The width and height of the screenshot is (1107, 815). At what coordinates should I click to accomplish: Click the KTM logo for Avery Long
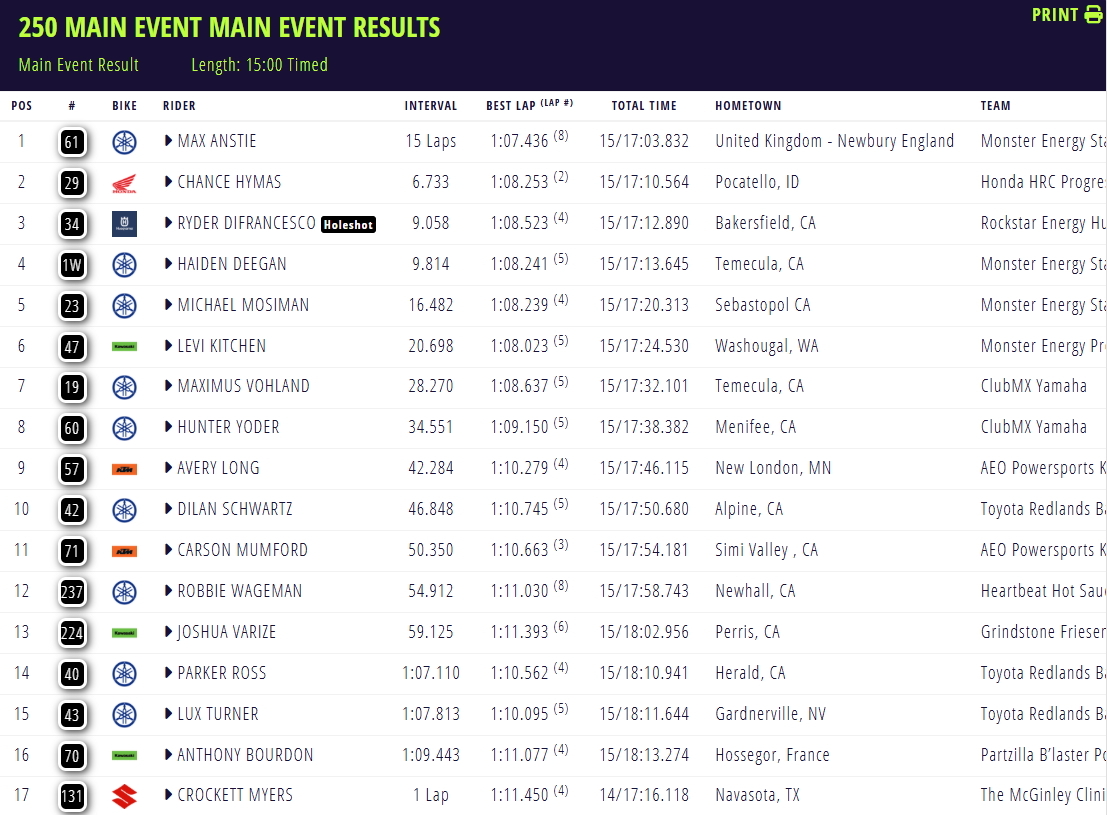124,469
